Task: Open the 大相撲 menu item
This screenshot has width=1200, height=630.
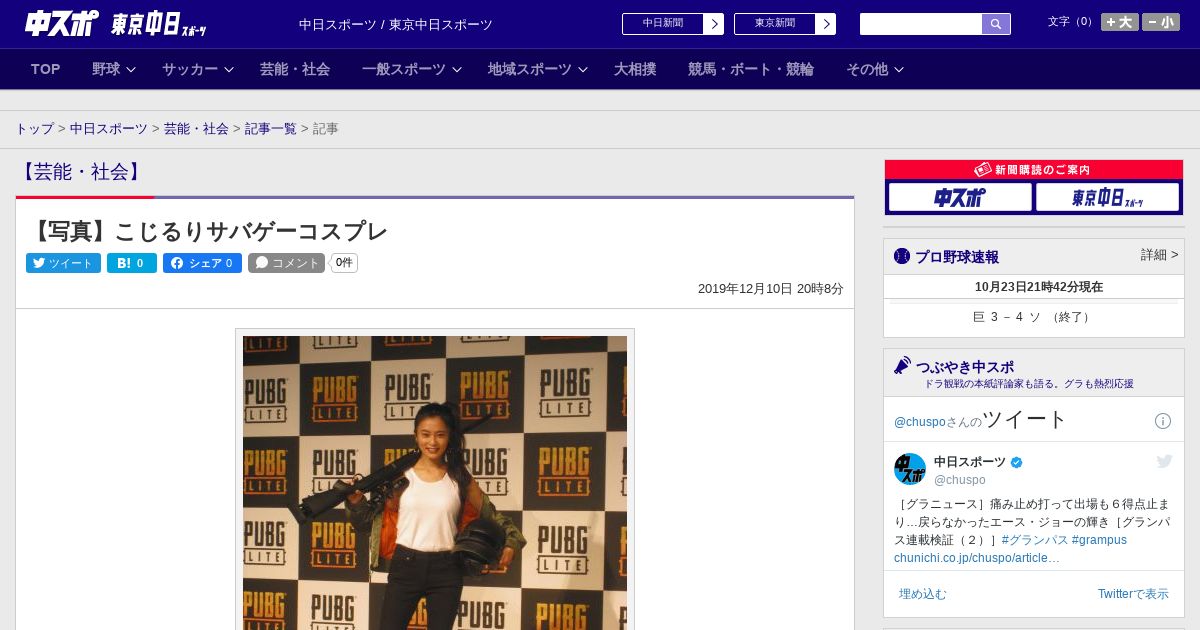Action: (635, 69)
